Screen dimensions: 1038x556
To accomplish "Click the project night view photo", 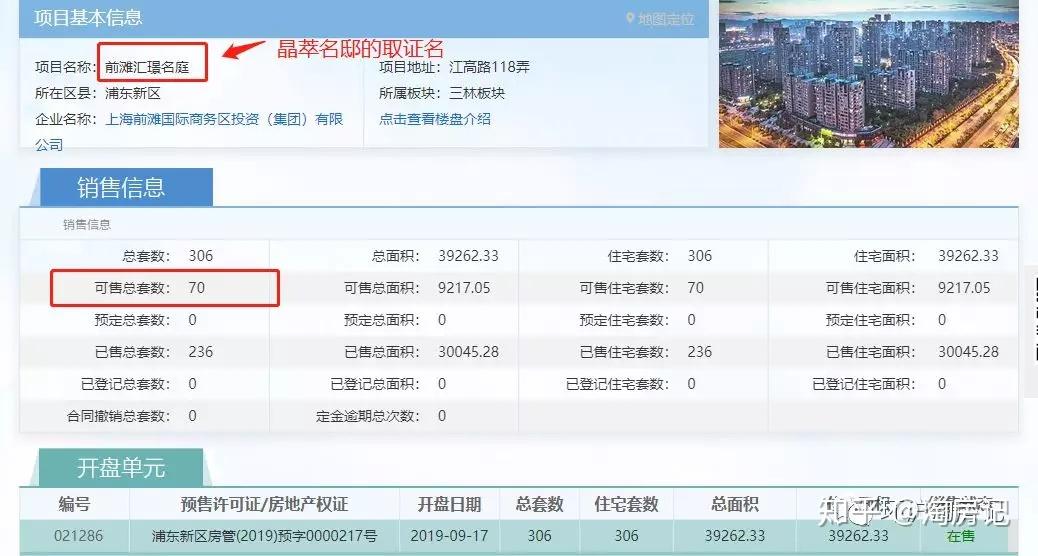I will pyautogui.click(x=869, y=74).
